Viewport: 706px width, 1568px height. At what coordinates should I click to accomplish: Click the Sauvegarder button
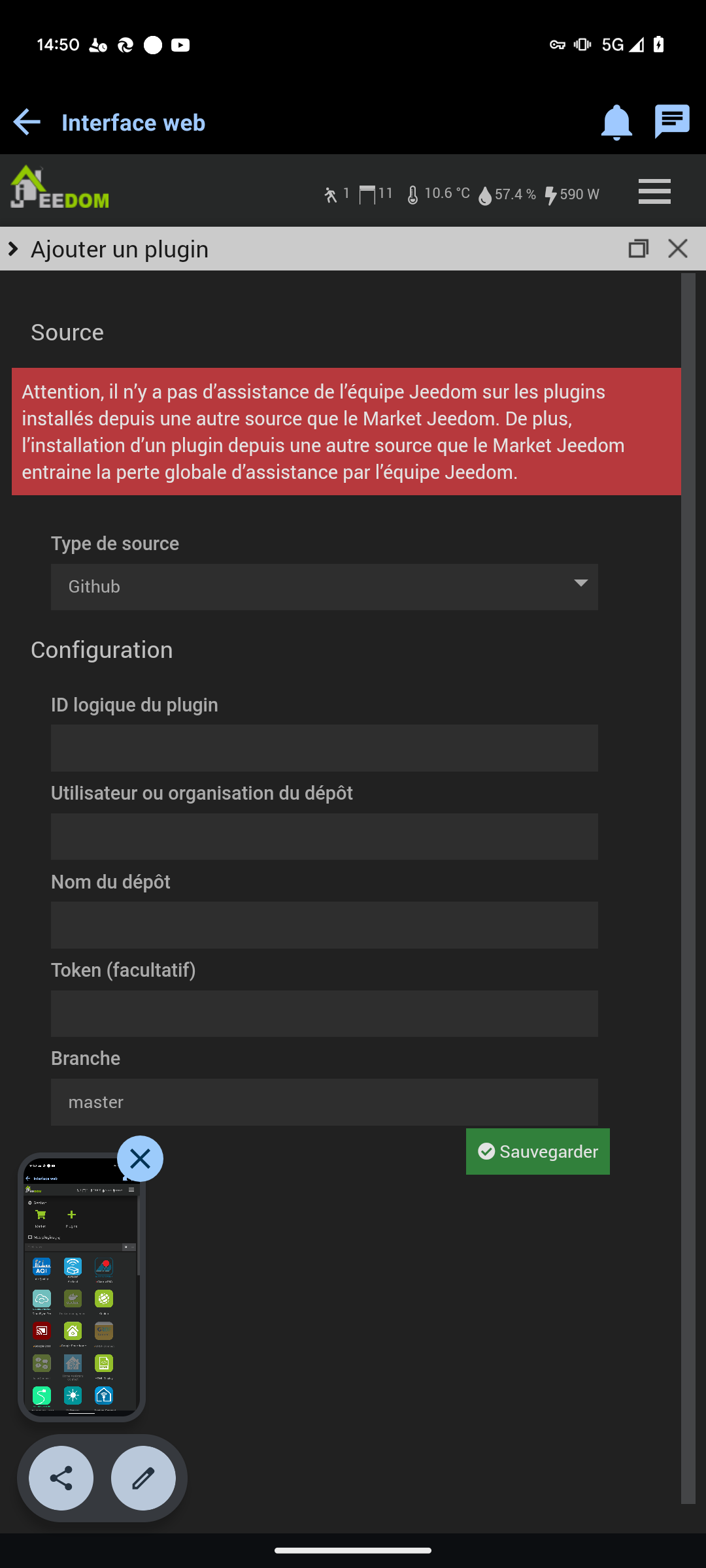[538, 1151]
